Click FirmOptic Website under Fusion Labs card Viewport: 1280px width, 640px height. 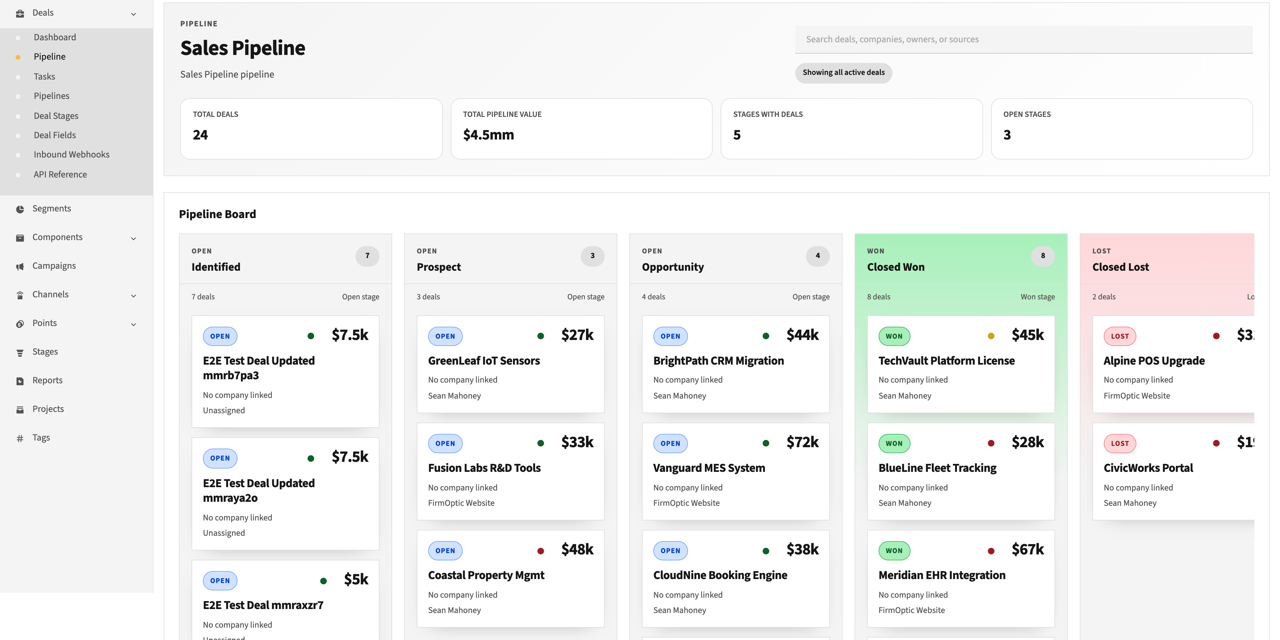461,503
